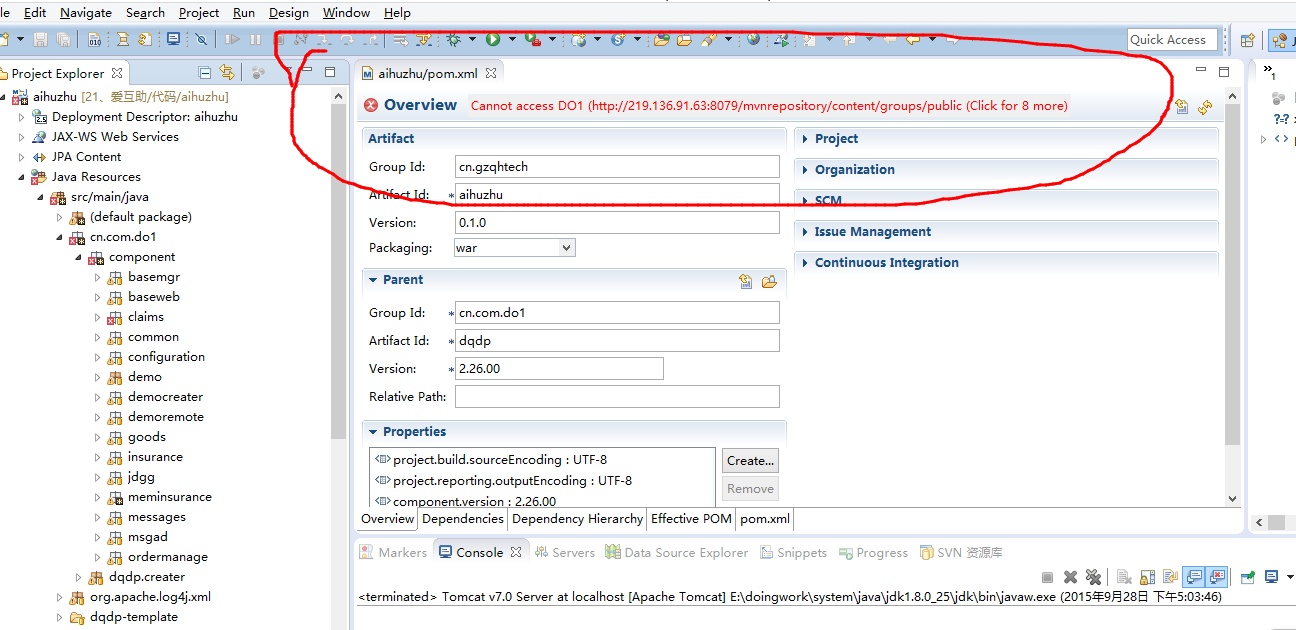Click the Debug bug icon
The image size is (1296, 630).
[454, 40]
